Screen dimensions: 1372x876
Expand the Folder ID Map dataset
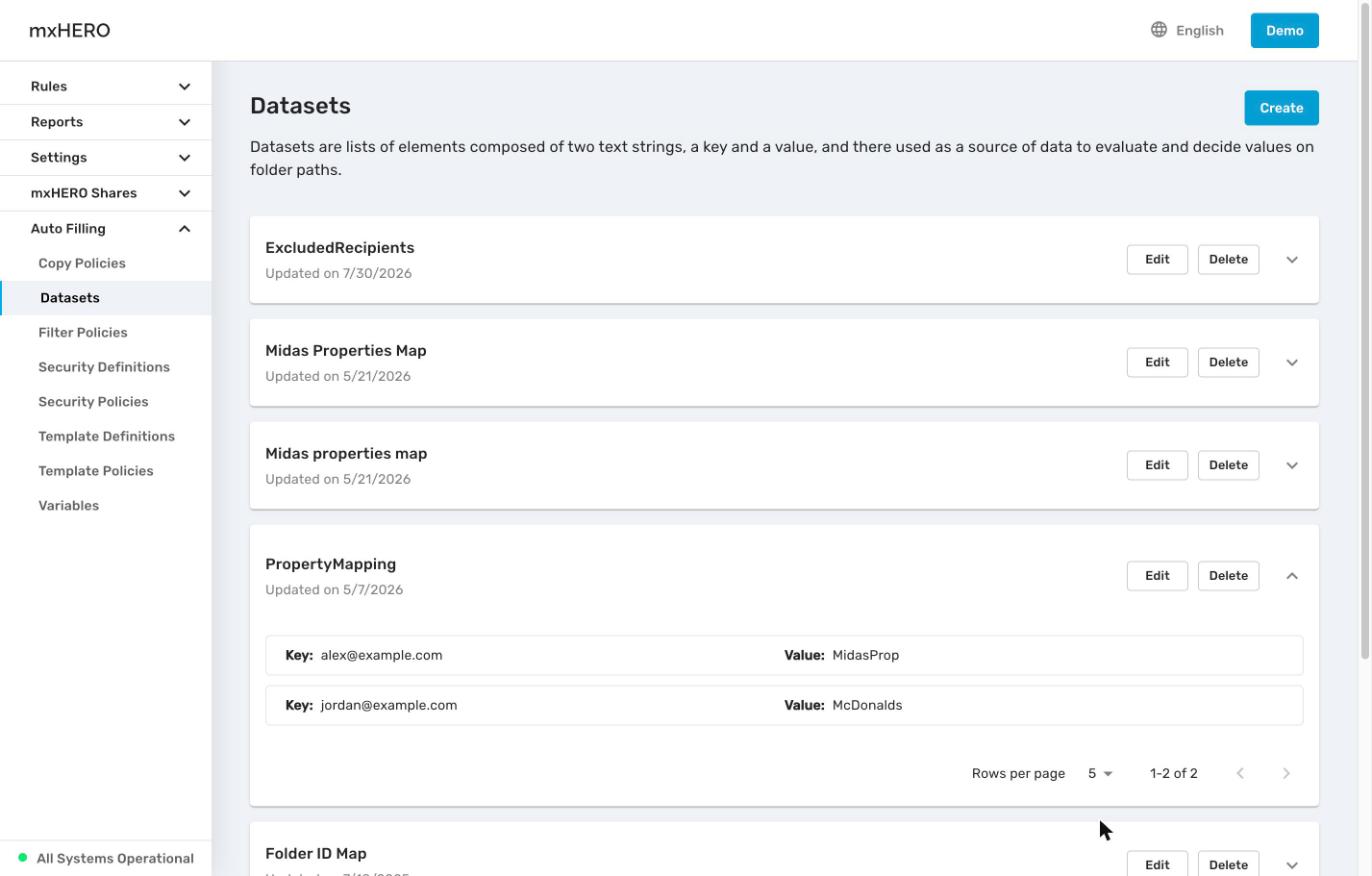pos(1292,865)
